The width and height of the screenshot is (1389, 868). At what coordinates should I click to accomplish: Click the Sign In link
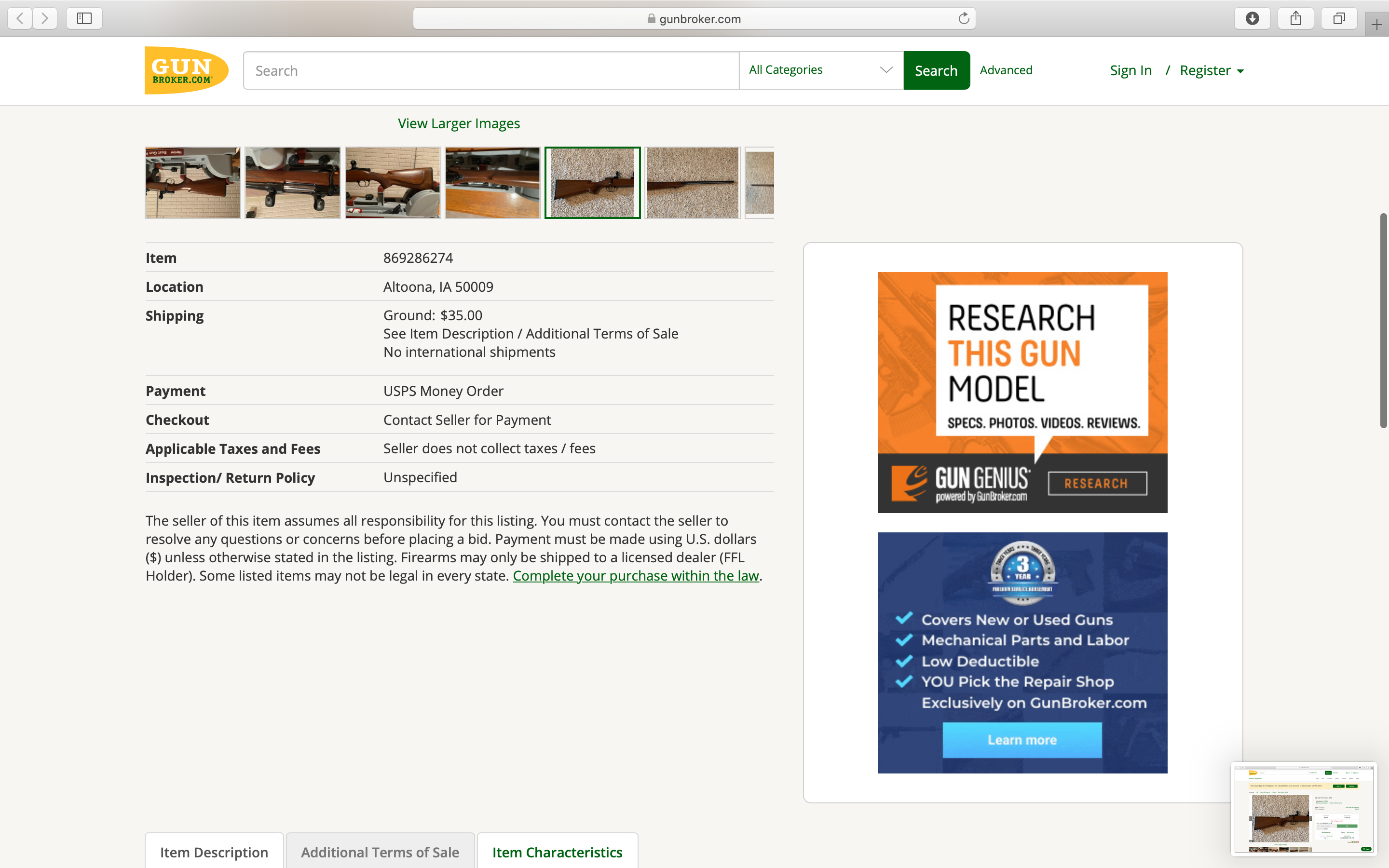click(1130, 70)
